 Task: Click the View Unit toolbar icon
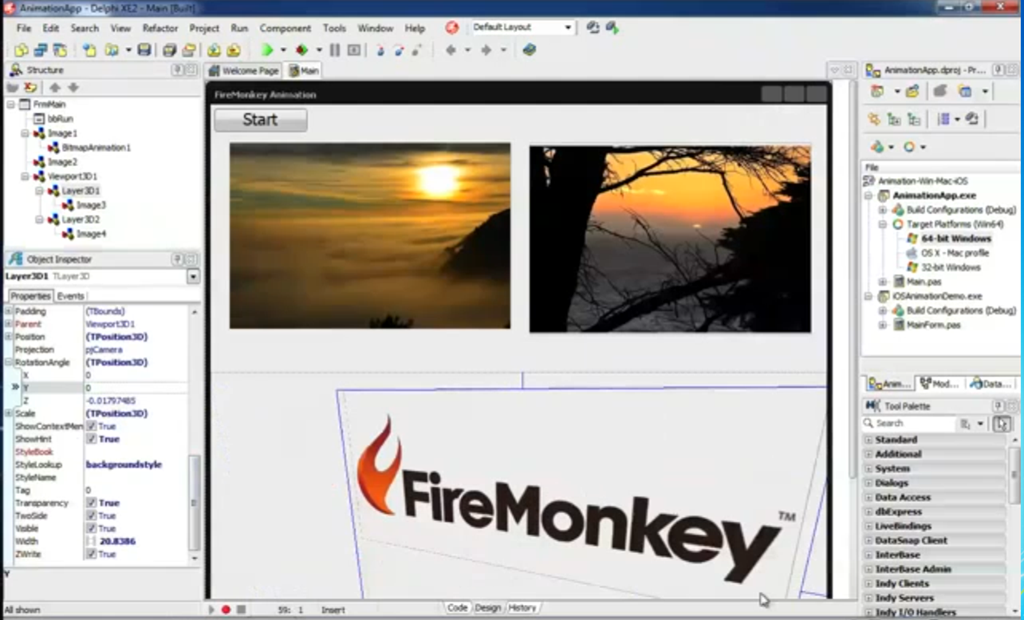(x=22, y=50)
